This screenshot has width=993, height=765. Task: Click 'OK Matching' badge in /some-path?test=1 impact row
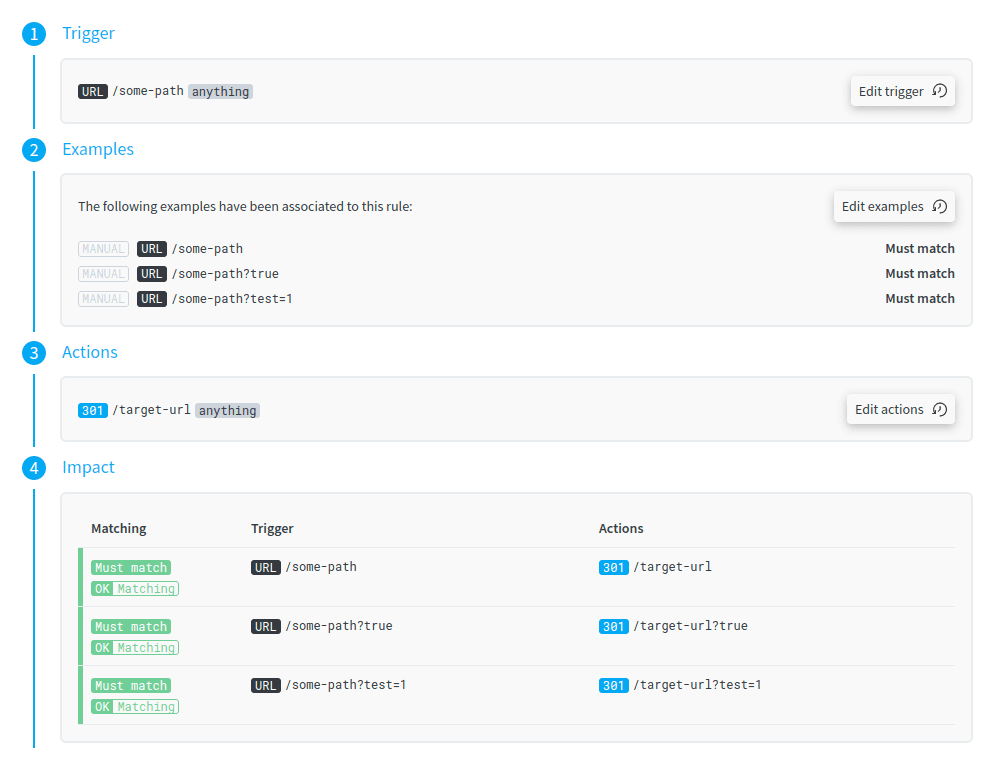(x=135, y=707)
